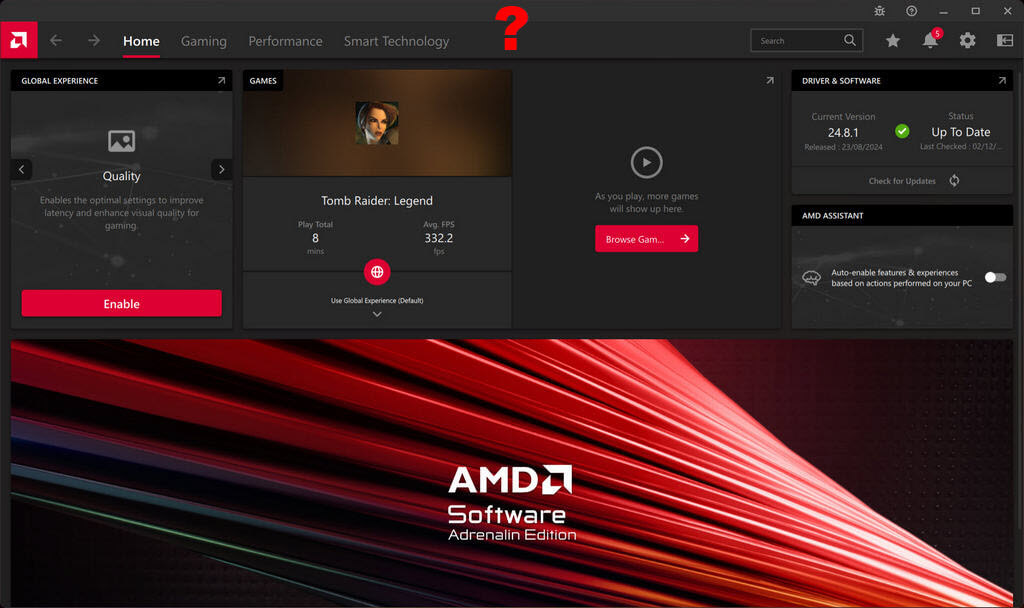Switch to the Performance tab
Screen dimensions: 1024x608
point(285,41)
